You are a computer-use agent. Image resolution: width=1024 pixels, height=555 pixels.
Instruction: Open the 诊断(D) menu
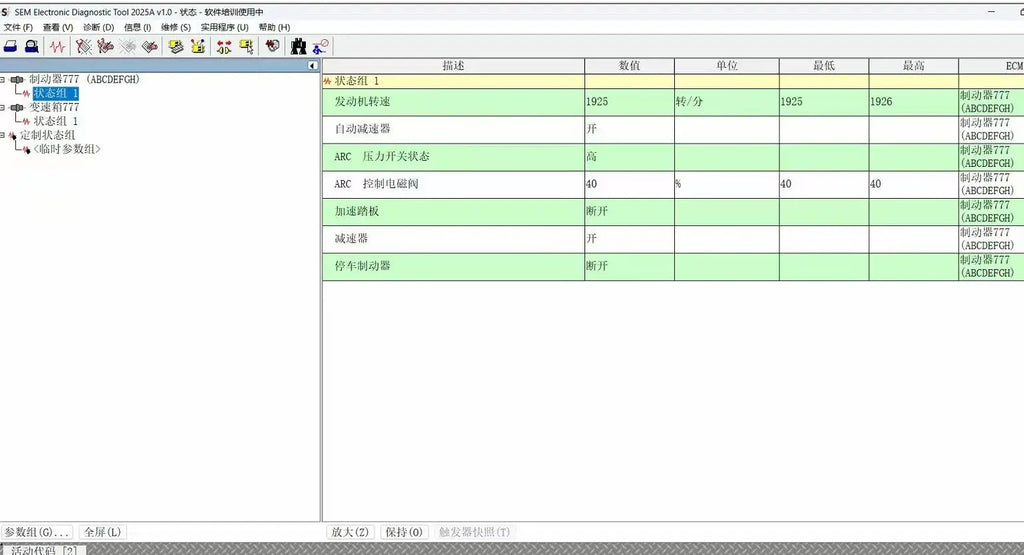pyautogui.click(x=99, y=27)
